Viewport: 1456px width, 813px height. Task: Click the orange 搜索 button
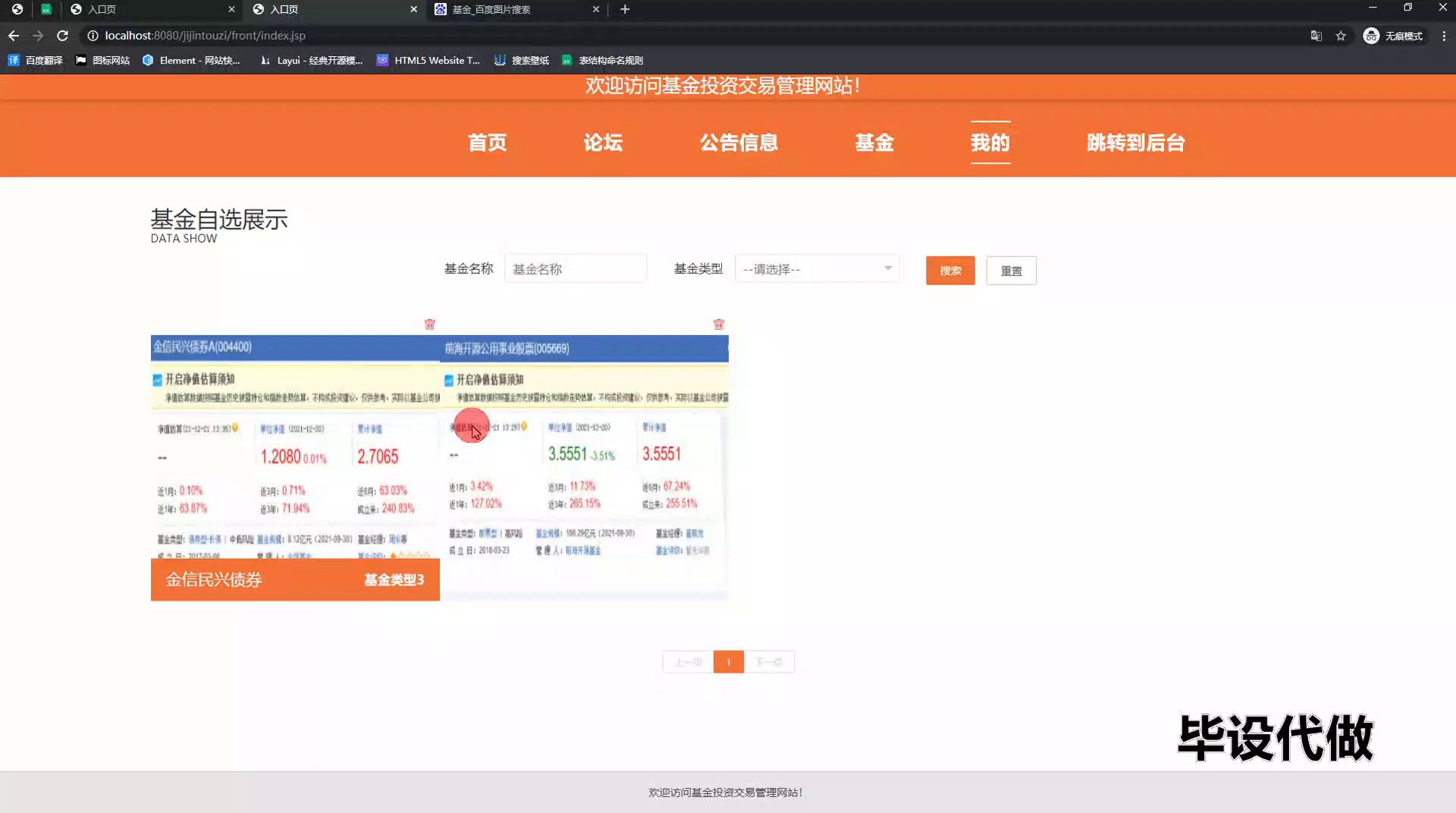[950, 271]
